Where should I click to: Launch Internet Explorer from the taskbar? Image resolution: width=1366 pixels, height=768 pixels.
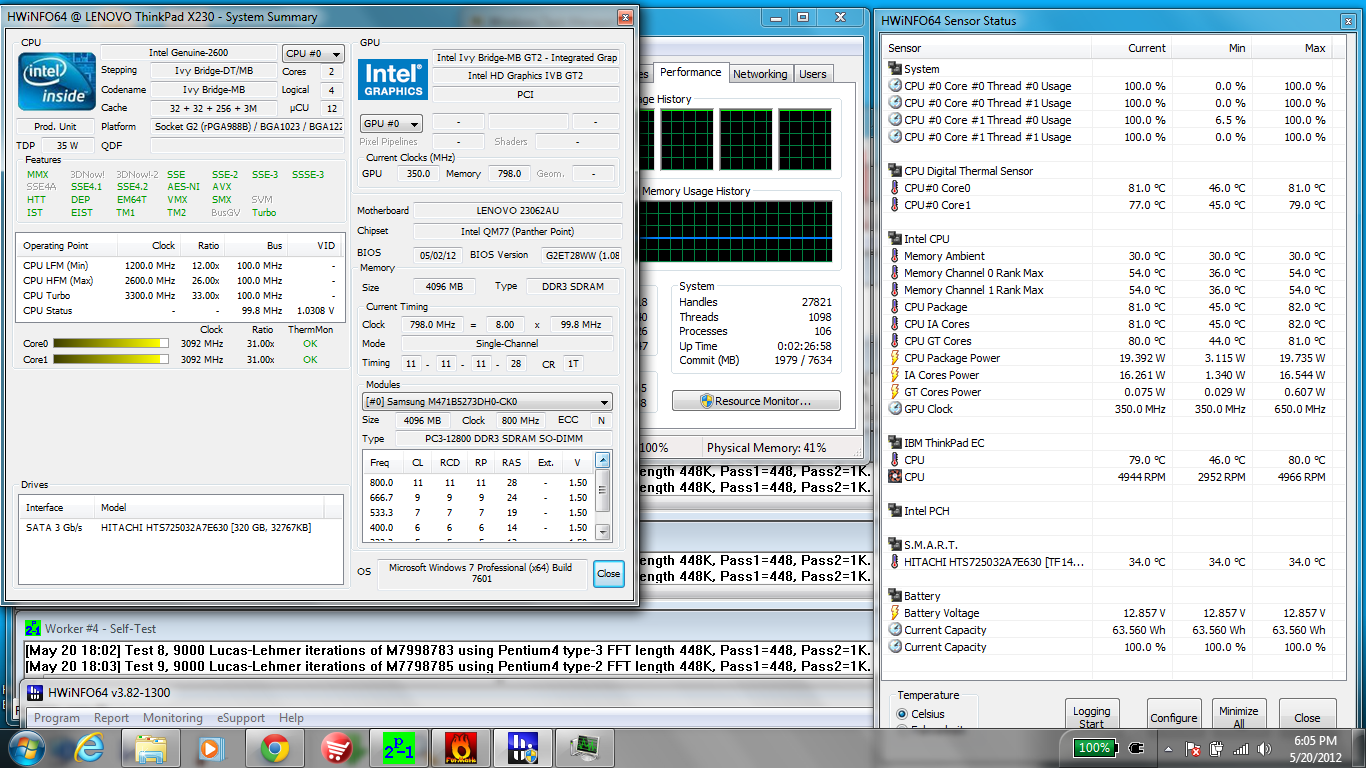click(x=88, y=747)
